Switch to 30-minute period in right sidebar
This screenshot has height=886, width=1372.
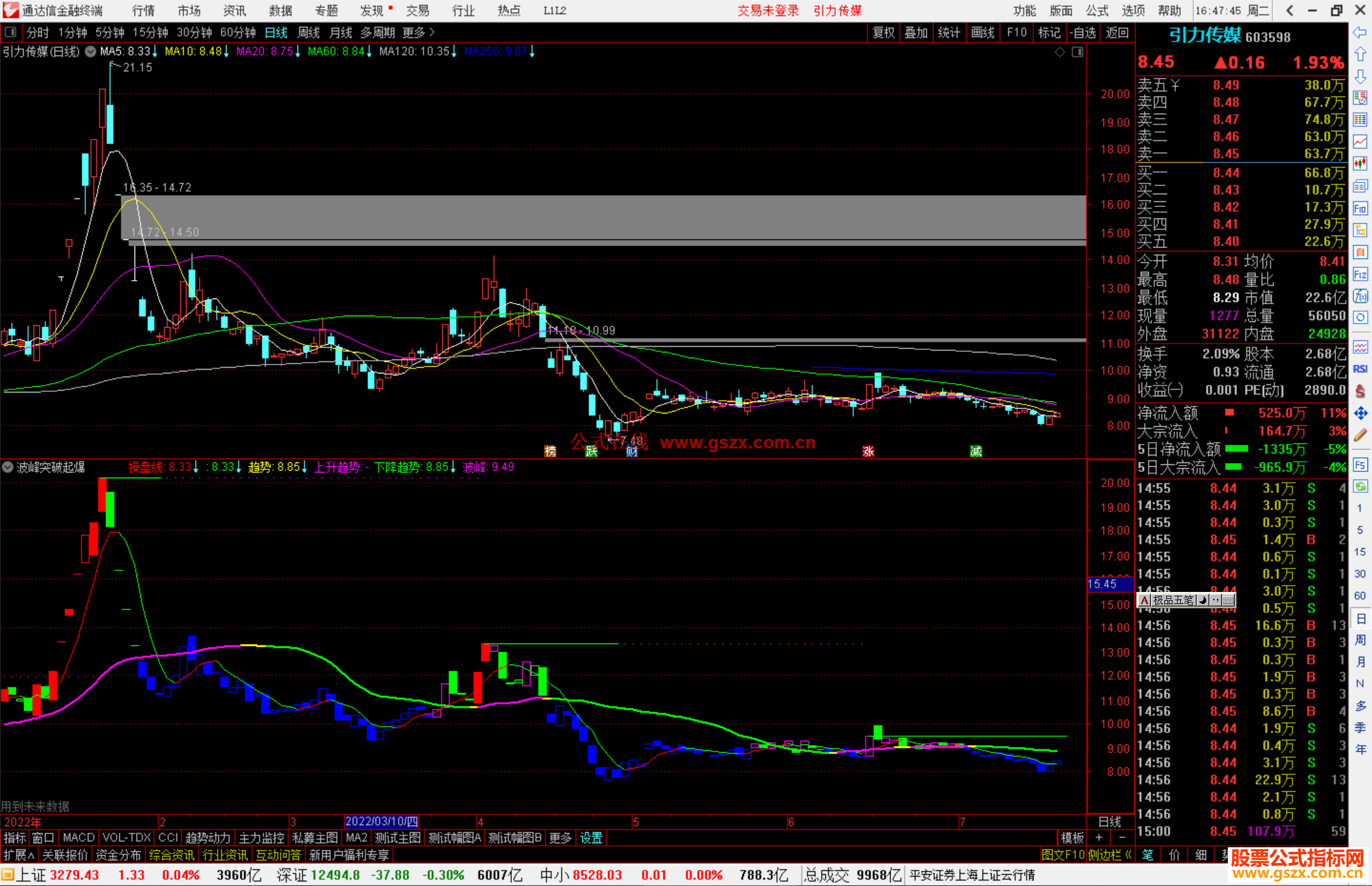pyautogui.click(x=1359, y=574)
